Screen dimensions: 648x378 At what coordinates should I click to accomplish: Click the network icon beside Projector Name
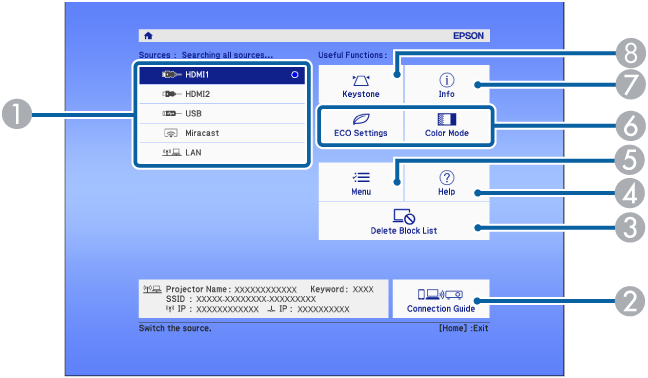pyautogui.click(x=152, y=289)
